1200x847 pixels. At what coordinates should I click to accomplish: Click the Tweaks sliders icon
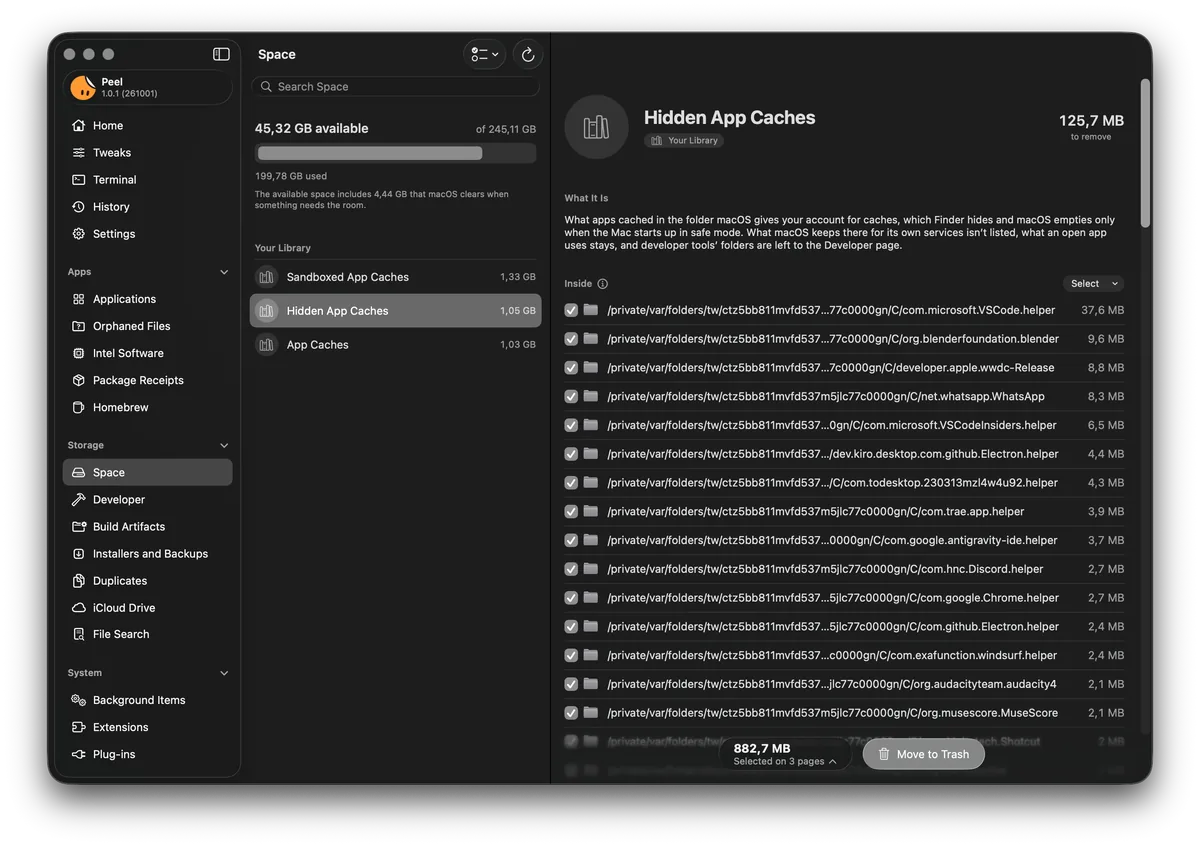(x=79, y=153)
